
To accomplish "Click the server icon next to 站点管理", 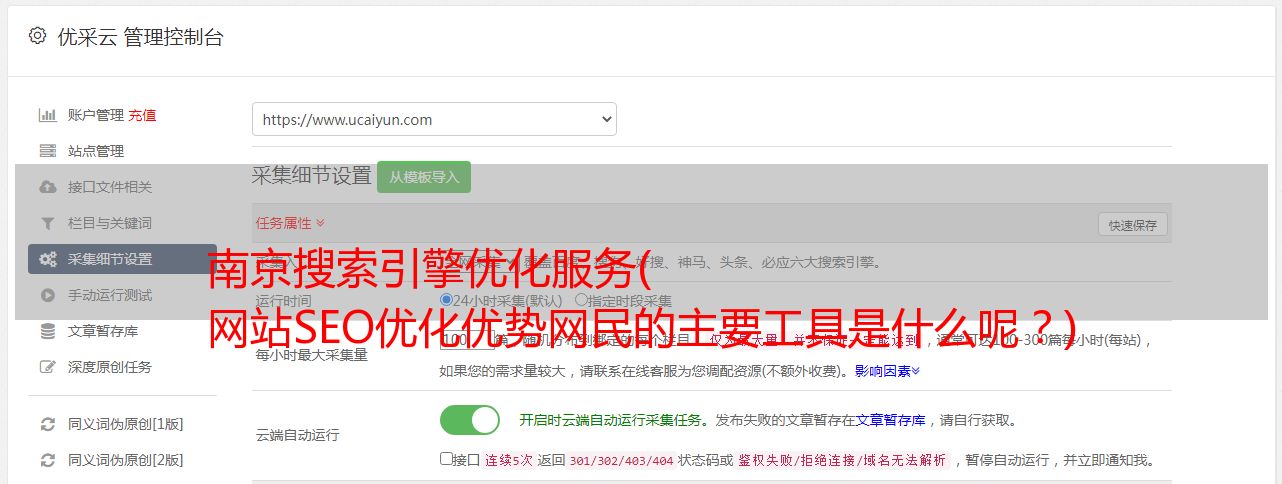I will pos(47,151).
